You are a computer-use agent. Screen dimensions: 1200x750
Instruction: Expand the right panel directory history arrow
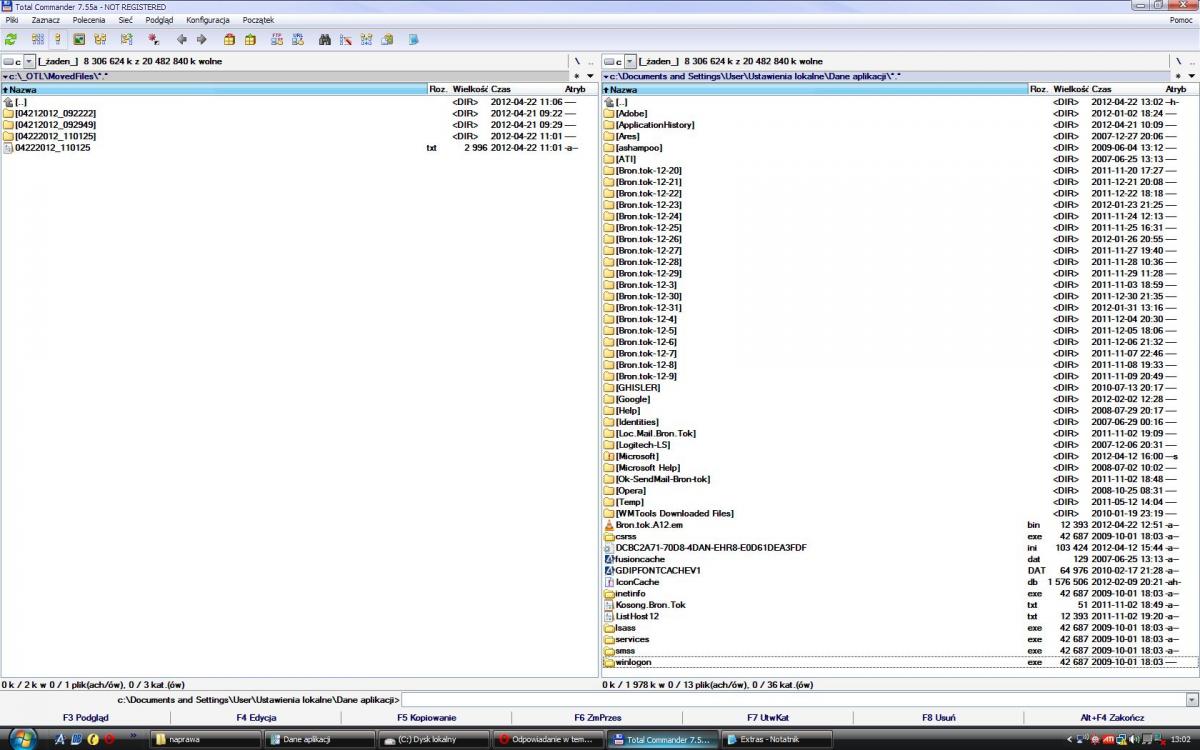(x=1191, y=76)
